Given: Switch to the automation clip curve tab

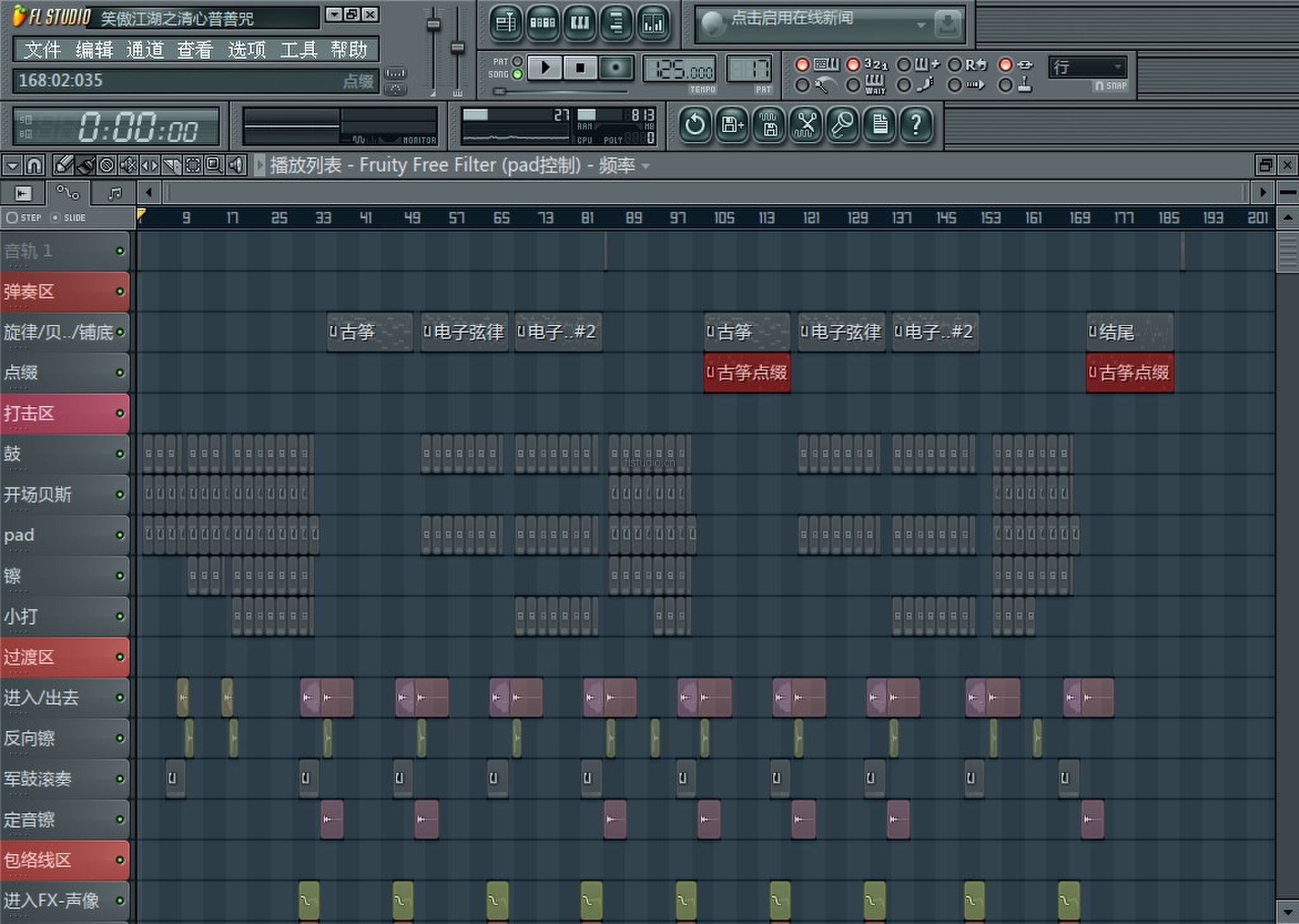Looking at the screenshot, I should [x=68, y=193].
